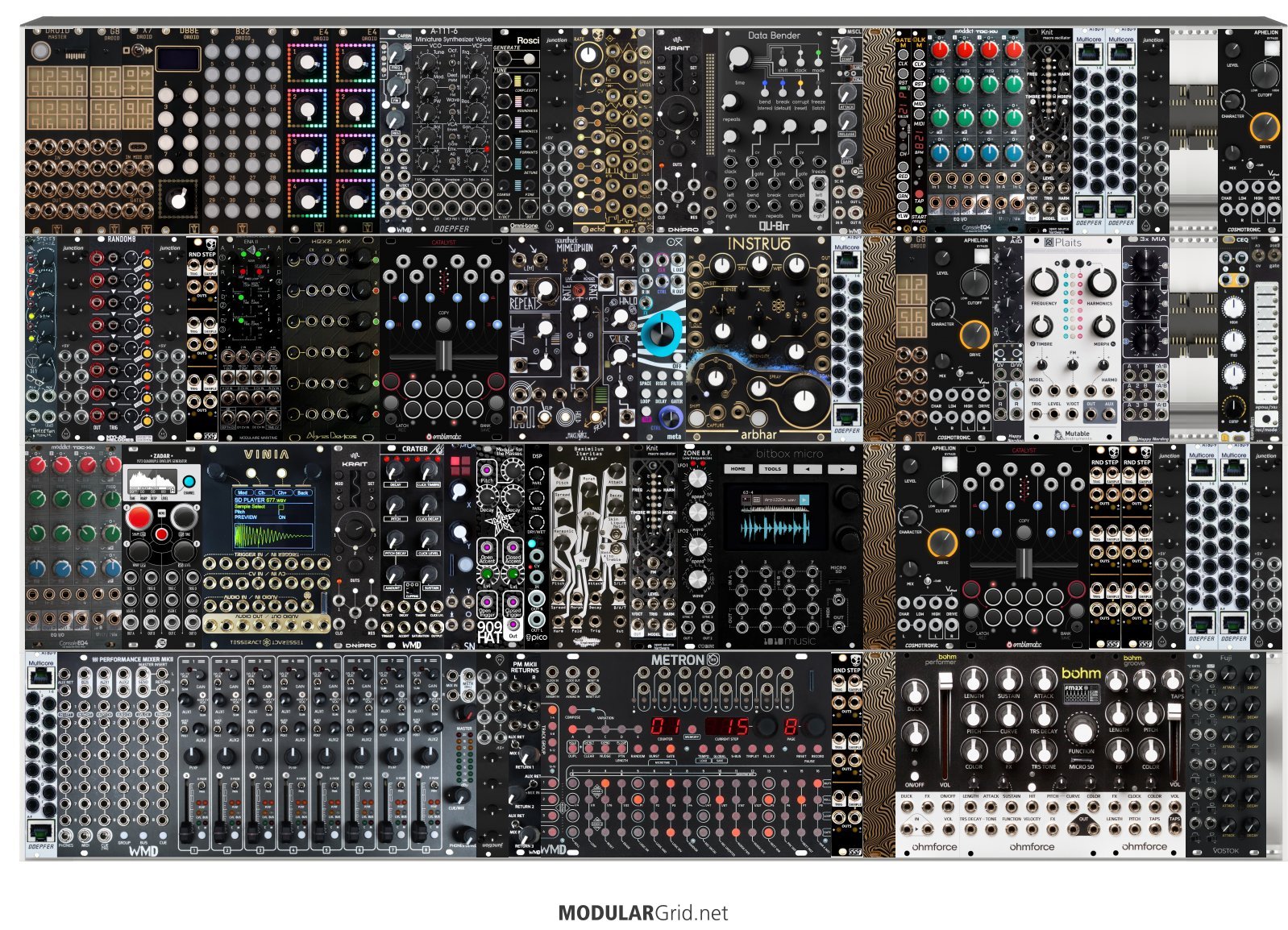Click the 'Basimilus Iteritas Alter' module title
Image resolution: width=1288 pixels, height=930 pixels.
point(588,453)
